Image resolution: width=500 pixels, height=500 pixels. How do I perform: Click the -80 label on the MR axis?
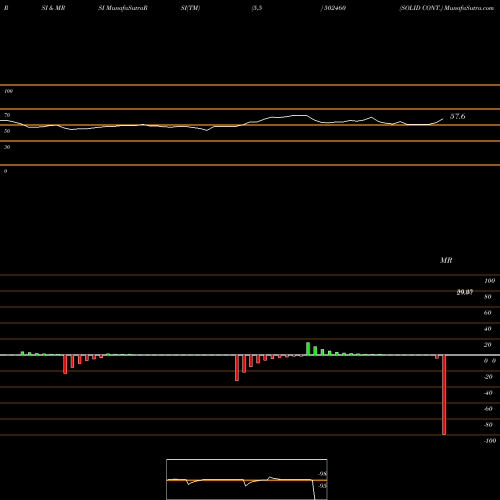point(488,425)
